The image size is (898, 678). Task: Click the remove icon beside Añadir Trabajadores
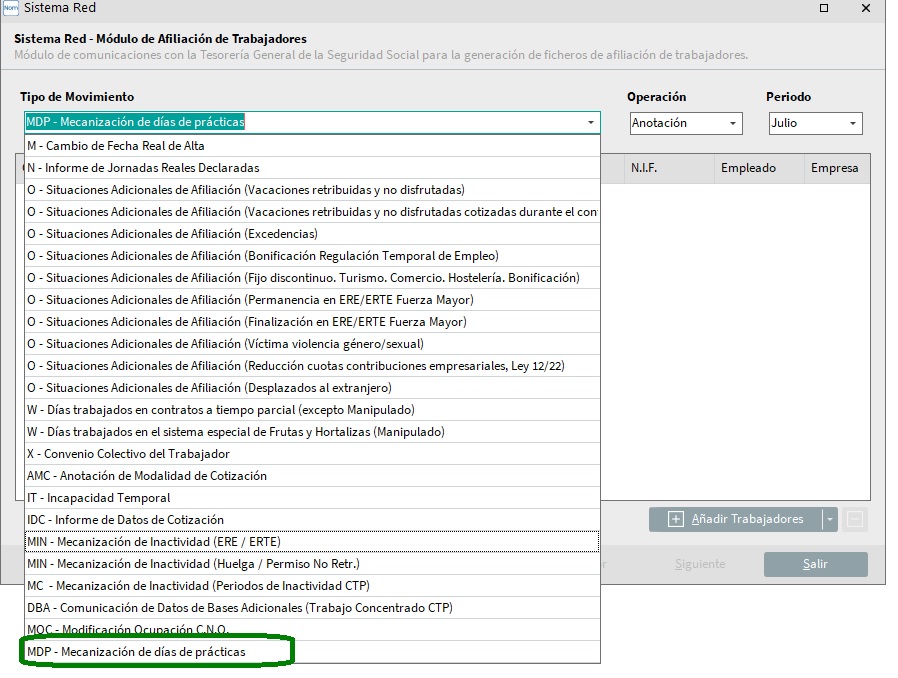pyautogui.click(x=854, y=519)
